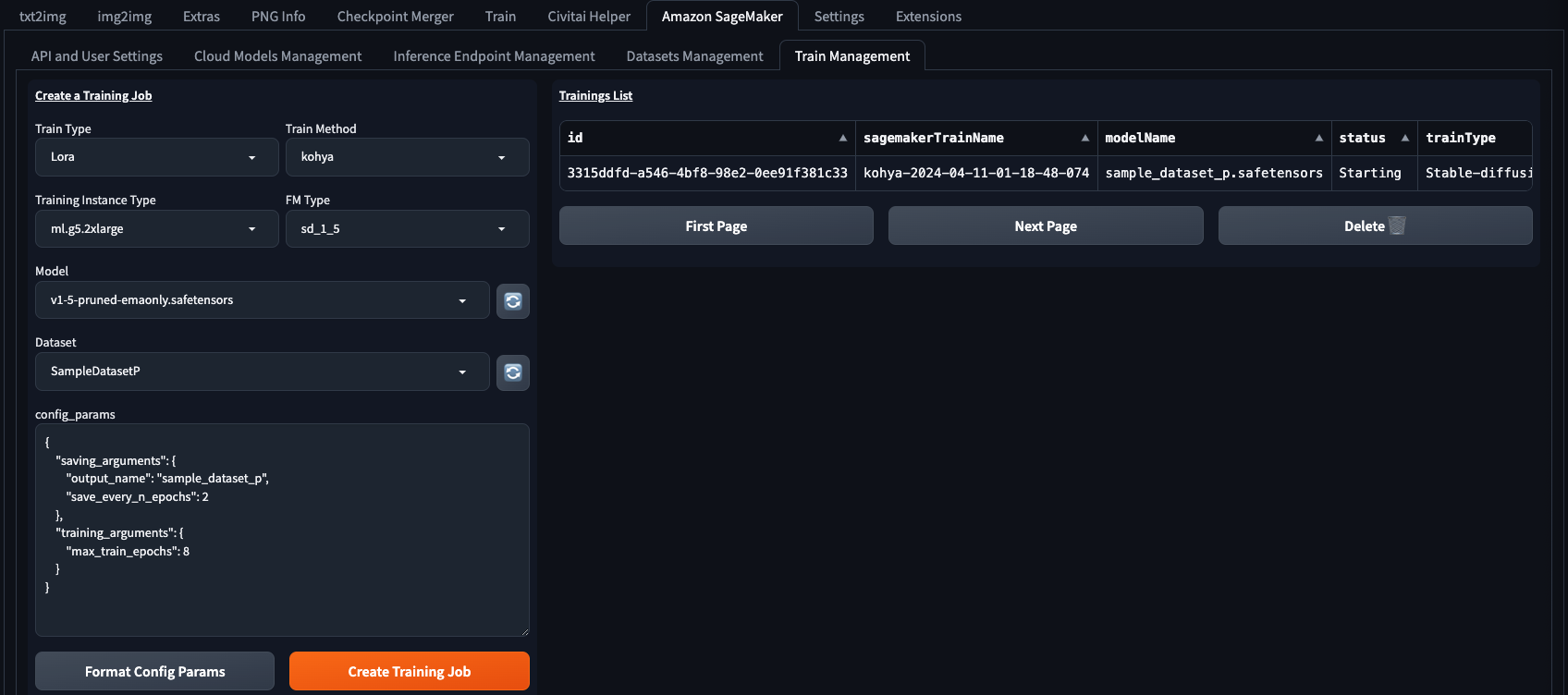This screenshot has width=1568, height=695.
Task: Switch to txt2img tab
Action: tap(43, 17)
